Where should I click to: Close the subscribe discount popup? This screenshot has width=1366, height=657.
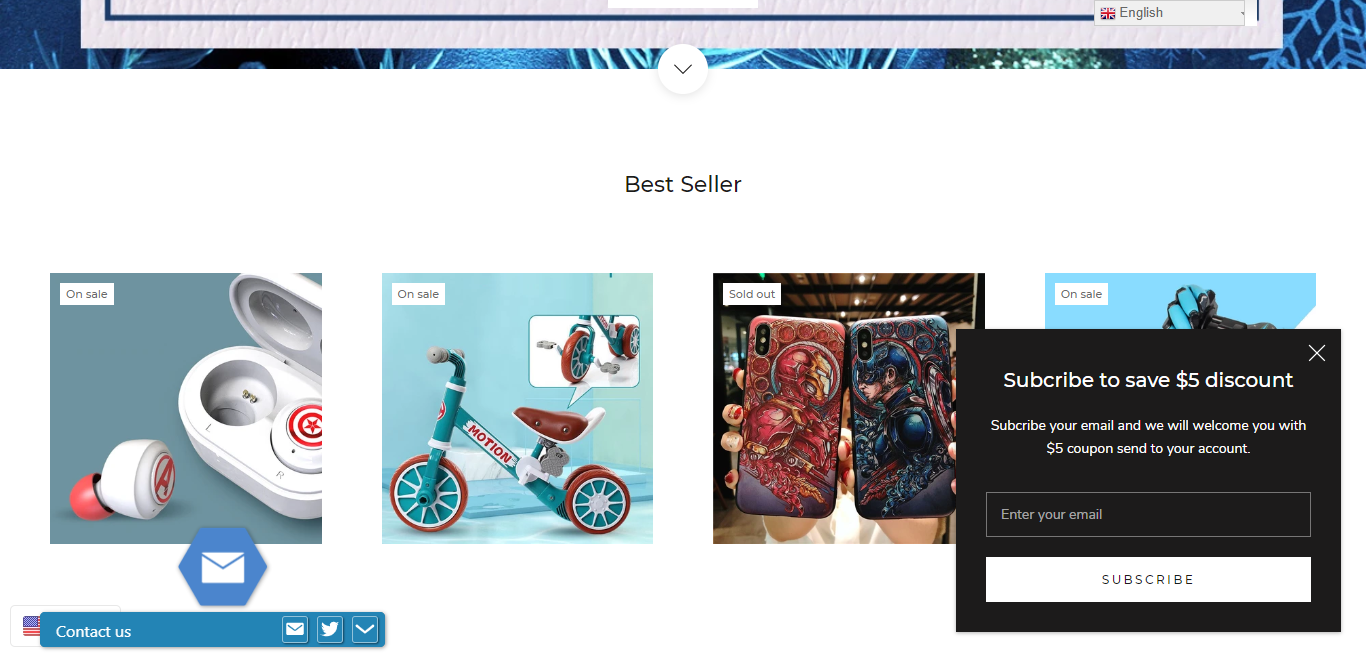coord(1317,353)
